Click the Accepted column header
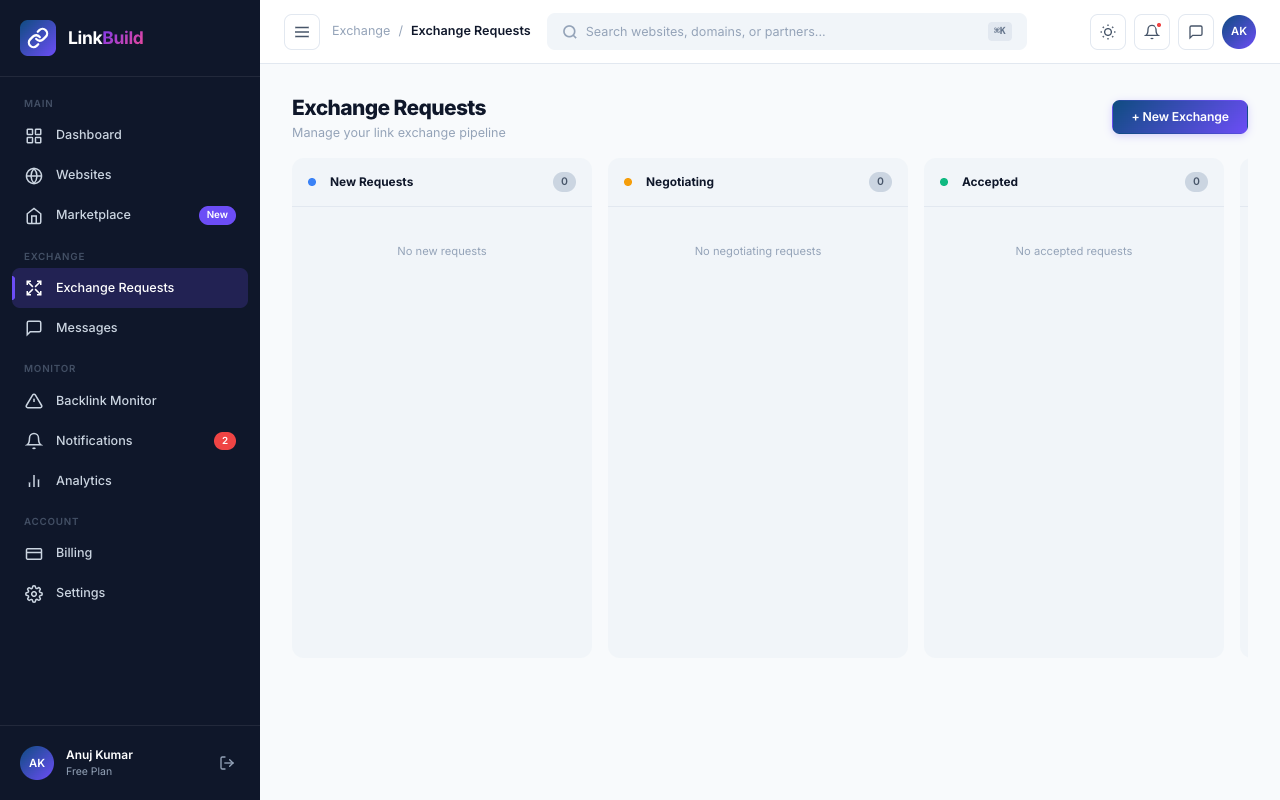This screenshot has height=800, width=1280. pyautogui.click(x=1074, y=182)
